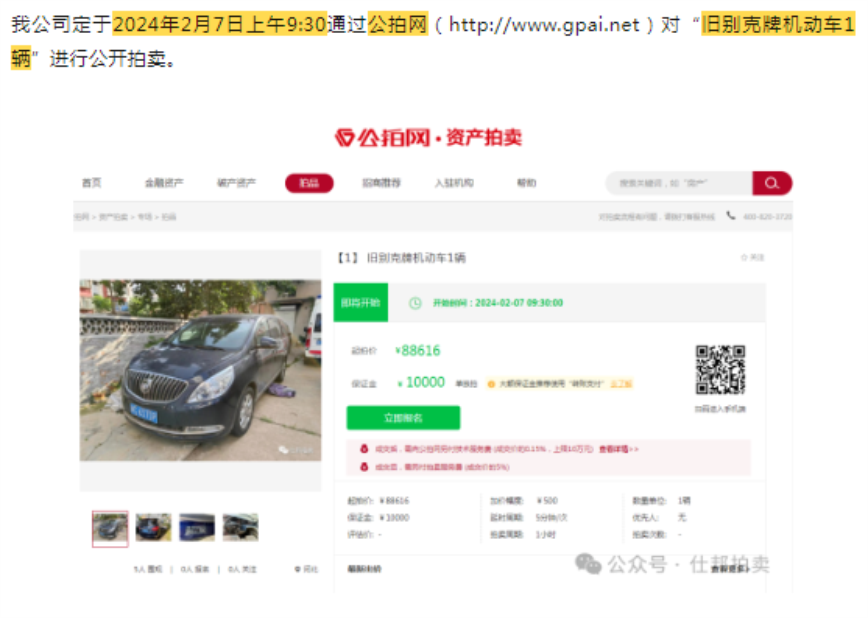This screenshot has width=868, height=618.
Task: Focus the keyword search input field
Action: (x=679, y=183)
